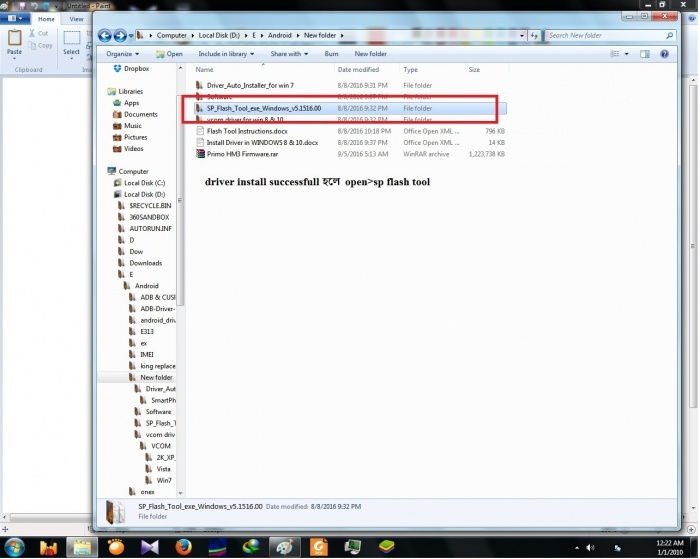Click Paste icon in Paint ribbon
Screen dimensions: 700x559
pyautogui.click(x=14, y=38)
